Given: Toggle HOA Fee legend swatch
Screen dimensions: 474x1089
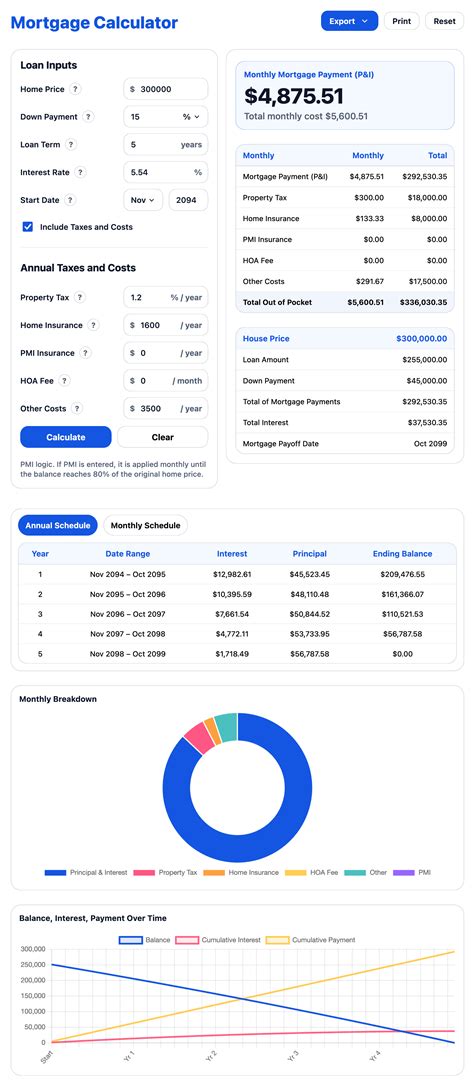Looking at the screenshot, I should click(295, 872).
